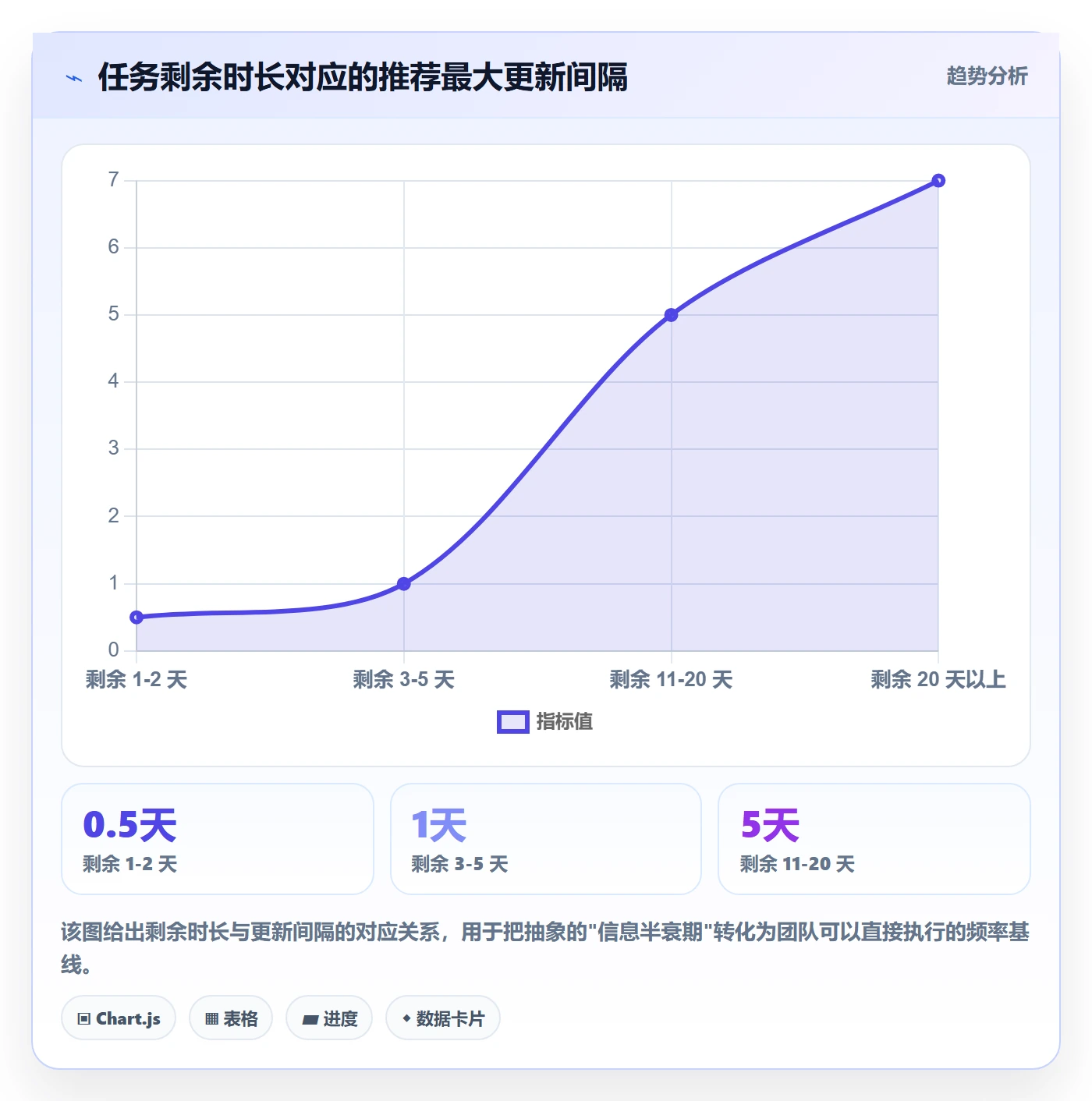
Task: Click the Chart.js tag
Action: (119, 1018)
